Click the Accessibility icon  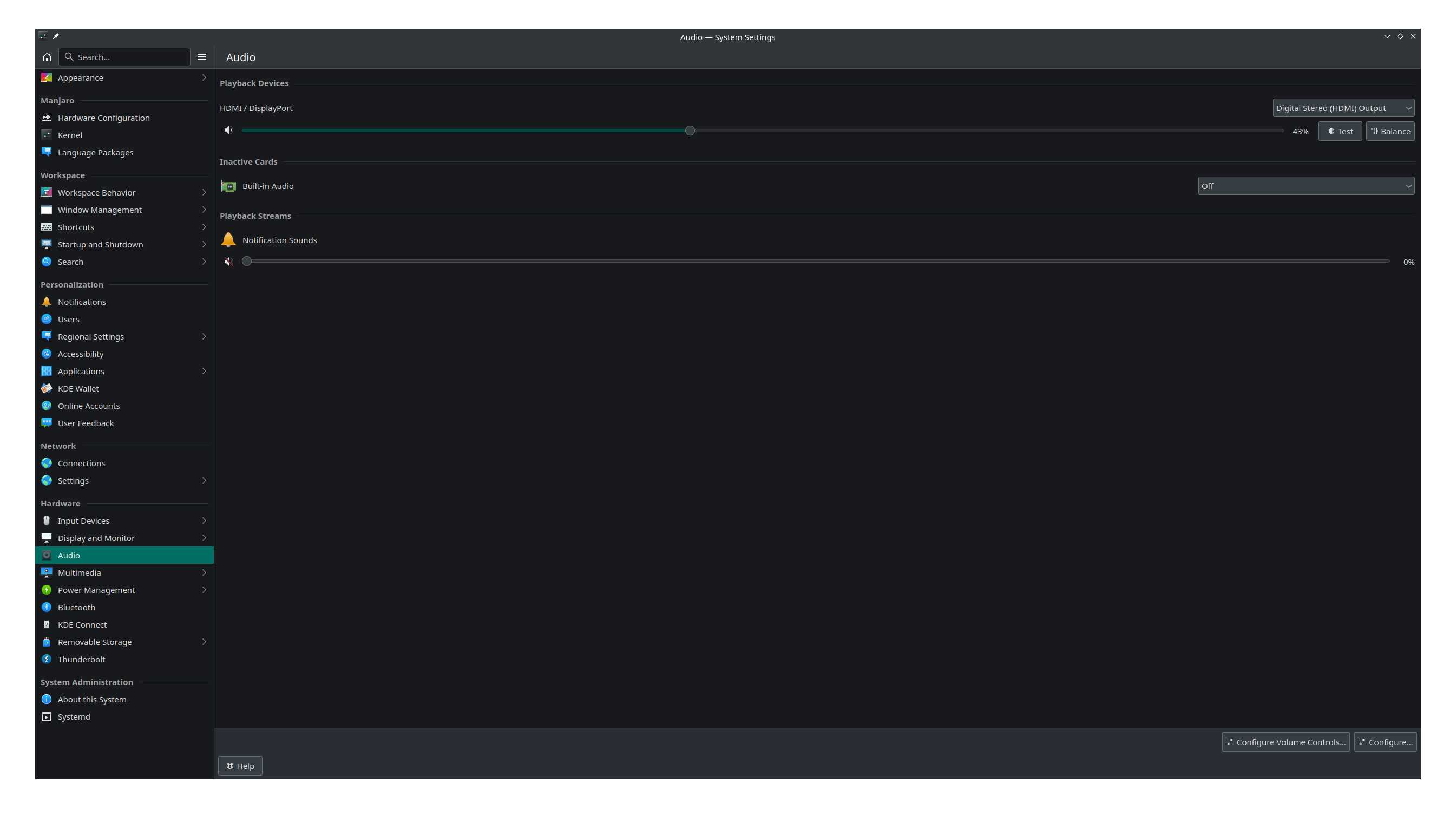click(47, 354)
